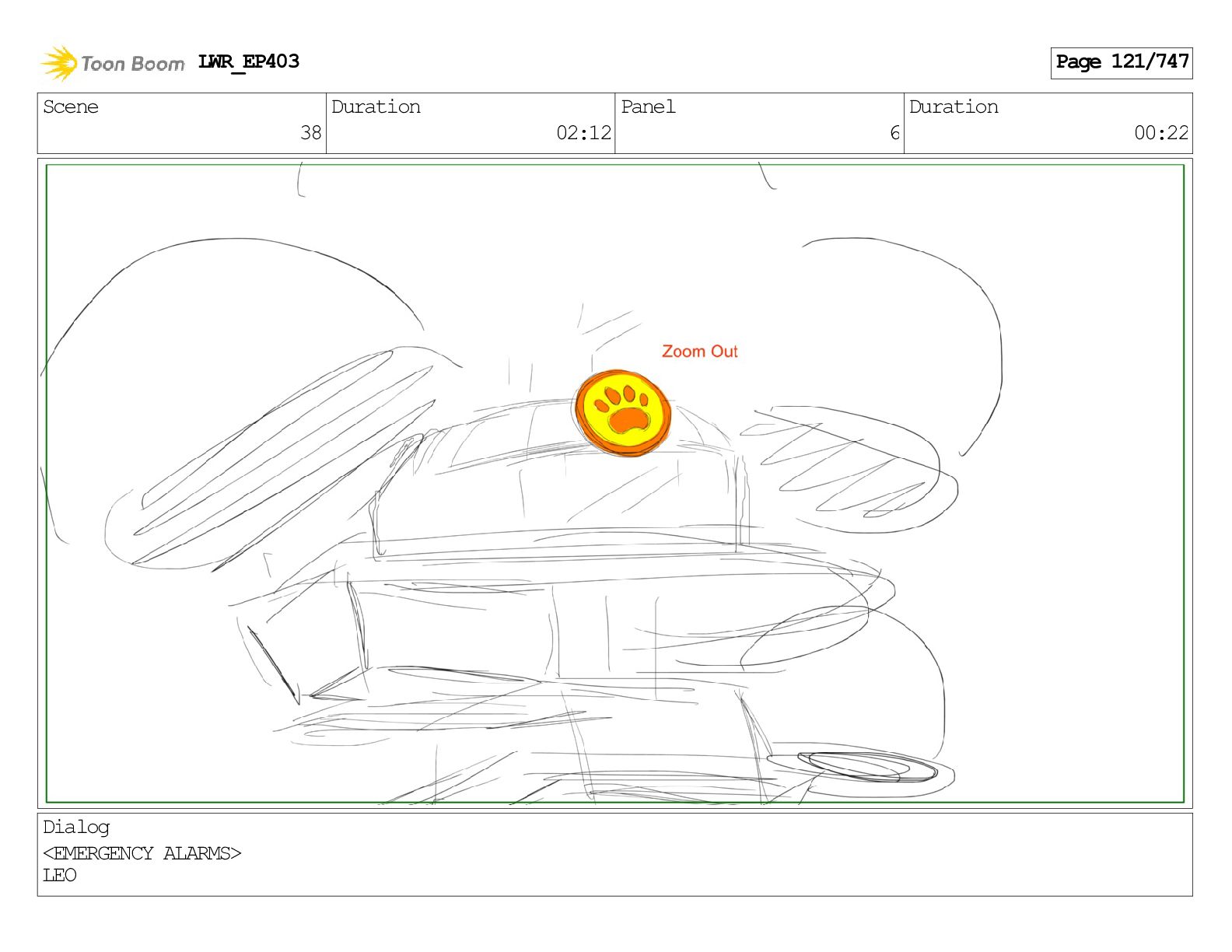The width and height of the screenshot is (1232, 952).
Task: Click the Toon Boom logo
Action: [113, 63]
